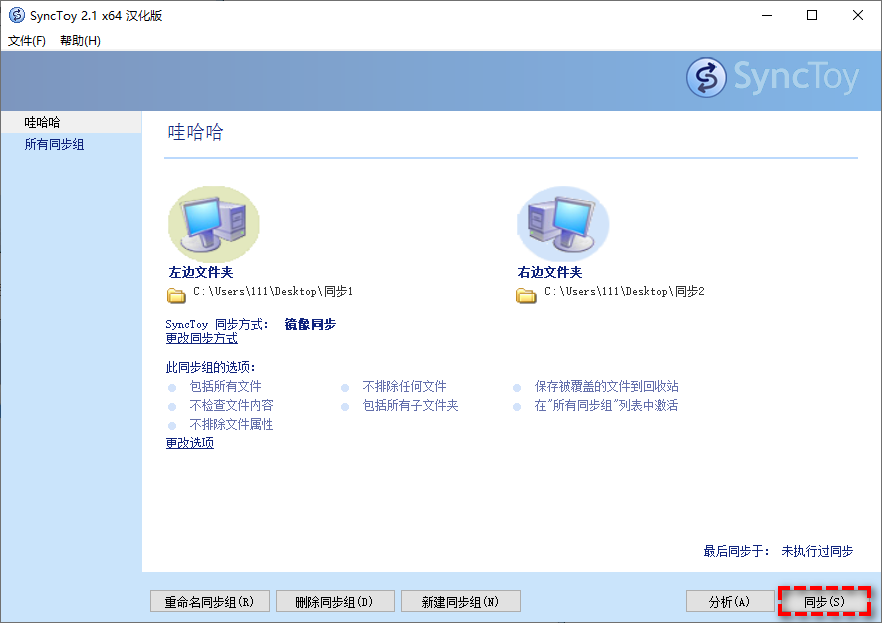Screen dimensions: 882x623
Task: Click the 哇哈哈 heading in main panel
Action: (x=196, y=132)
